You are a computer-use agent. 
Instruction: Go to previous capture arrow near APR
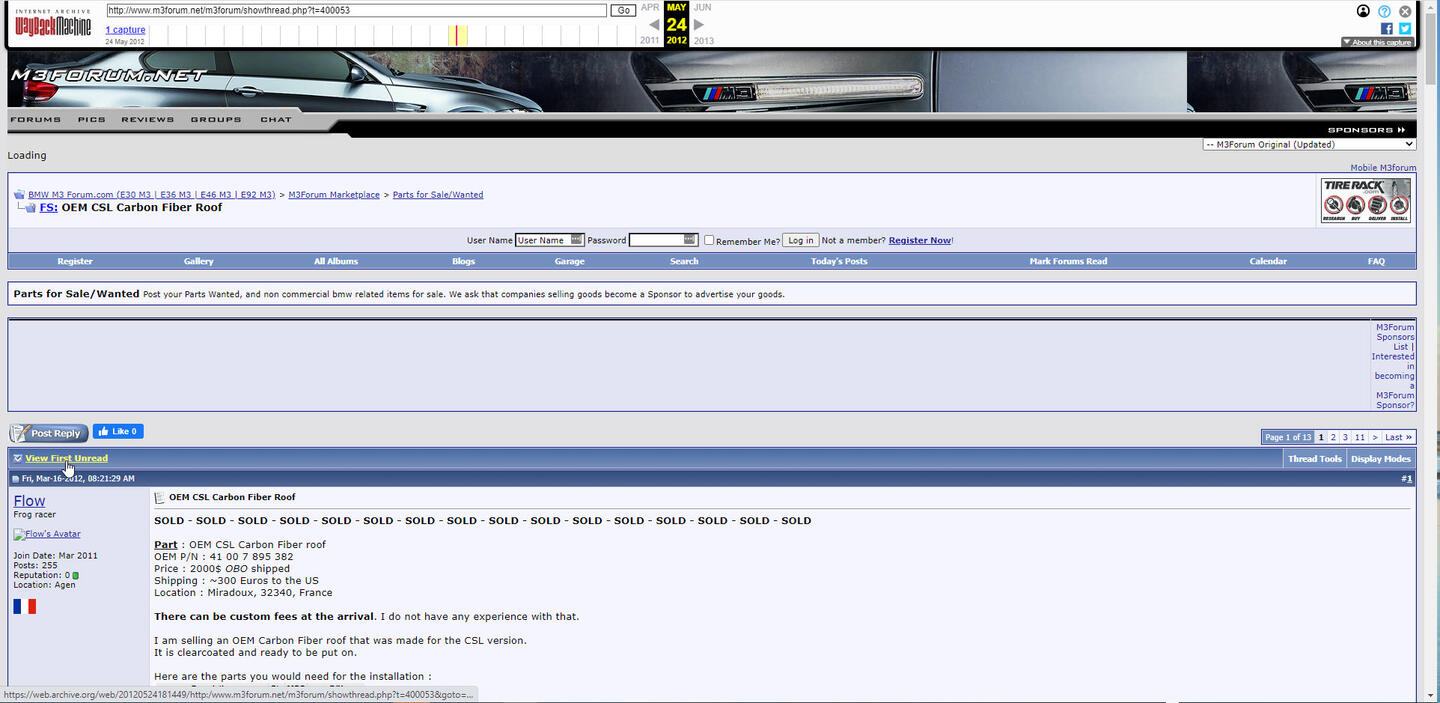pyautogui.click(x=654, y=24)
